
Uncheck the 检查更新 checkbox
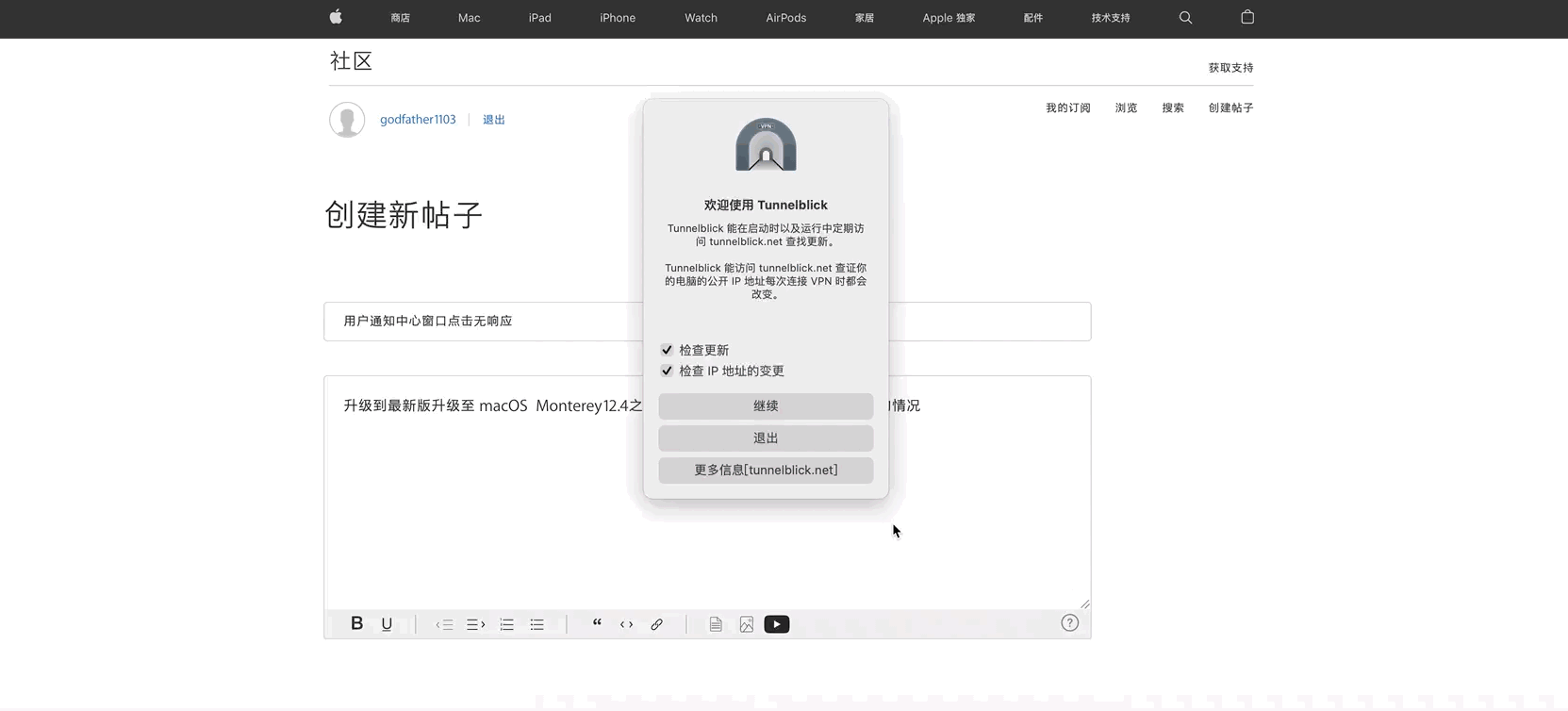[x=668, y=350]
